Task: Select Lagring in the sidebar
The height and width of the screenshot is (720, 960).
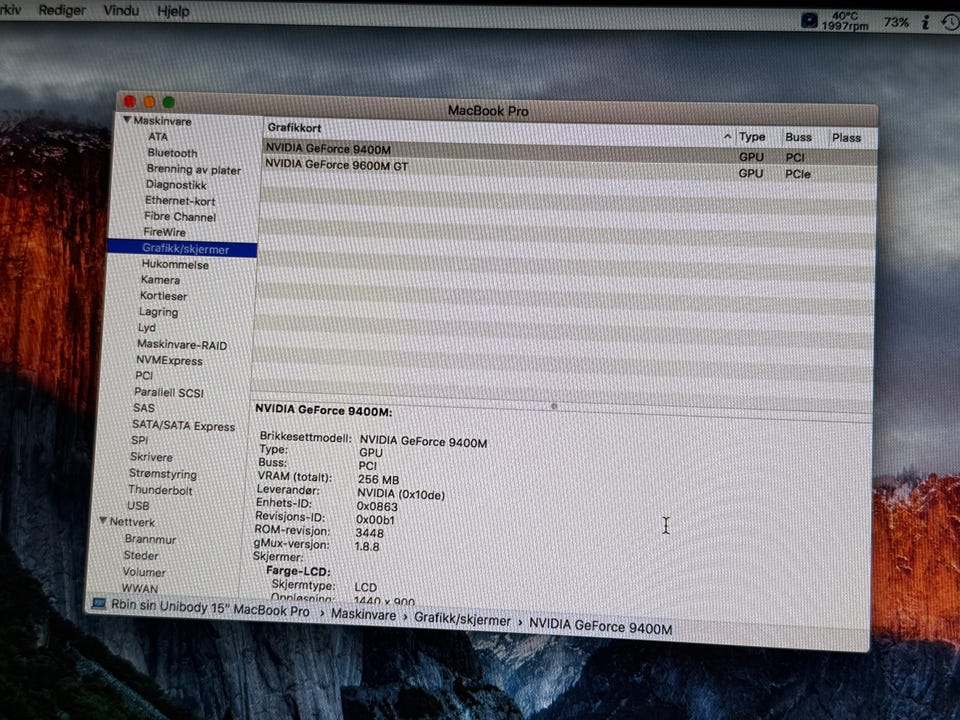Action: click(159, 312)
